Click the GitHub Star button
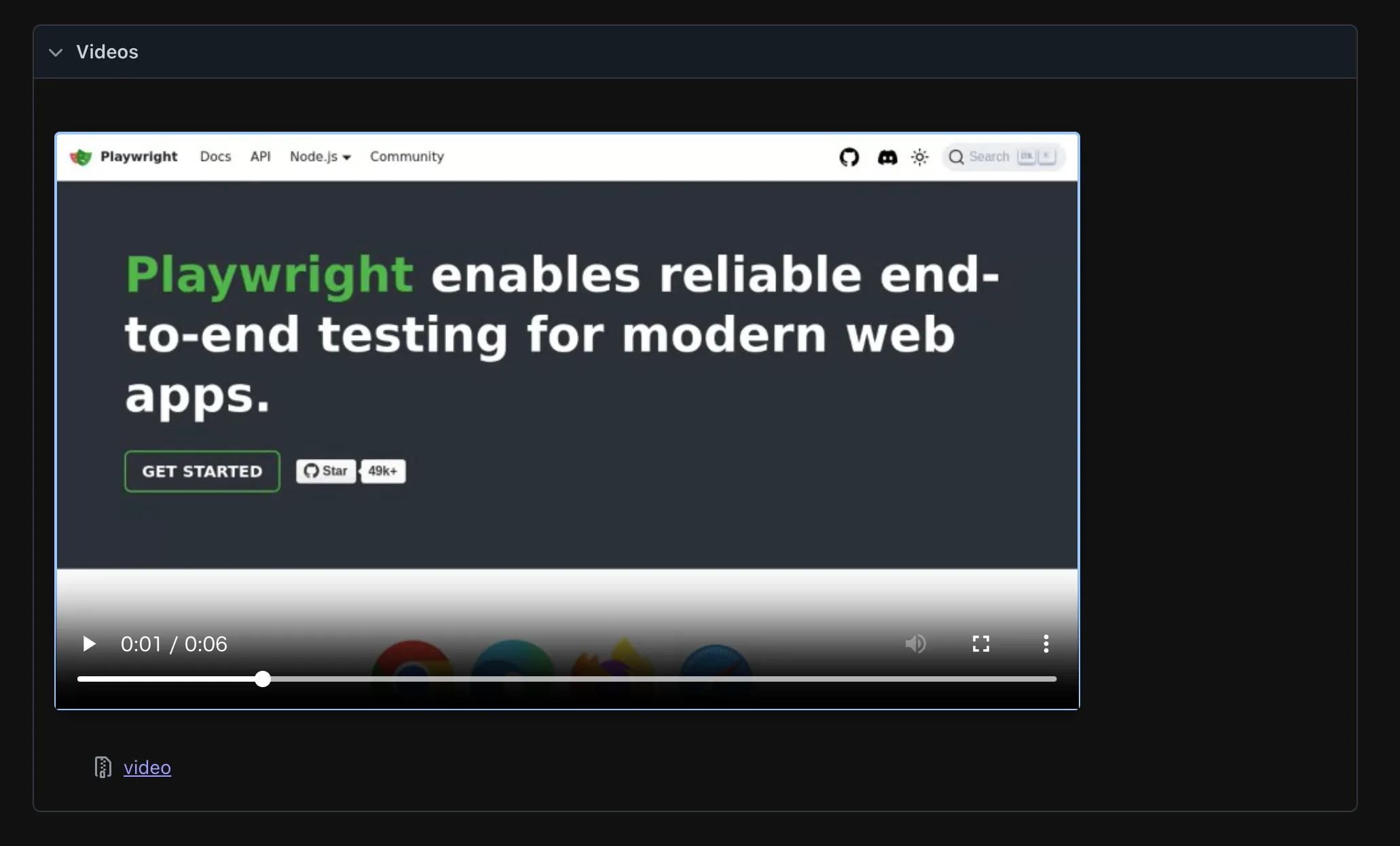 click(x=326, y=471)
